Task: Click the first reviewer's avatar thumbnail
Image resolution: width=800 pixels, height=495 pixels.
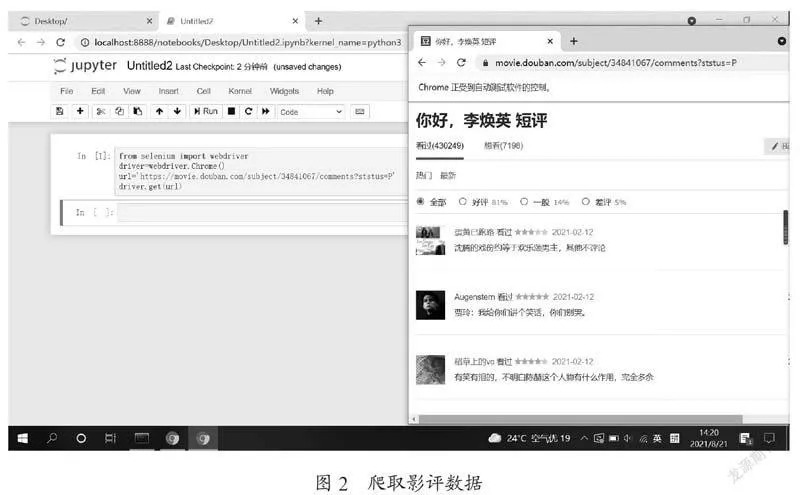Action: [x=430, y=240]
